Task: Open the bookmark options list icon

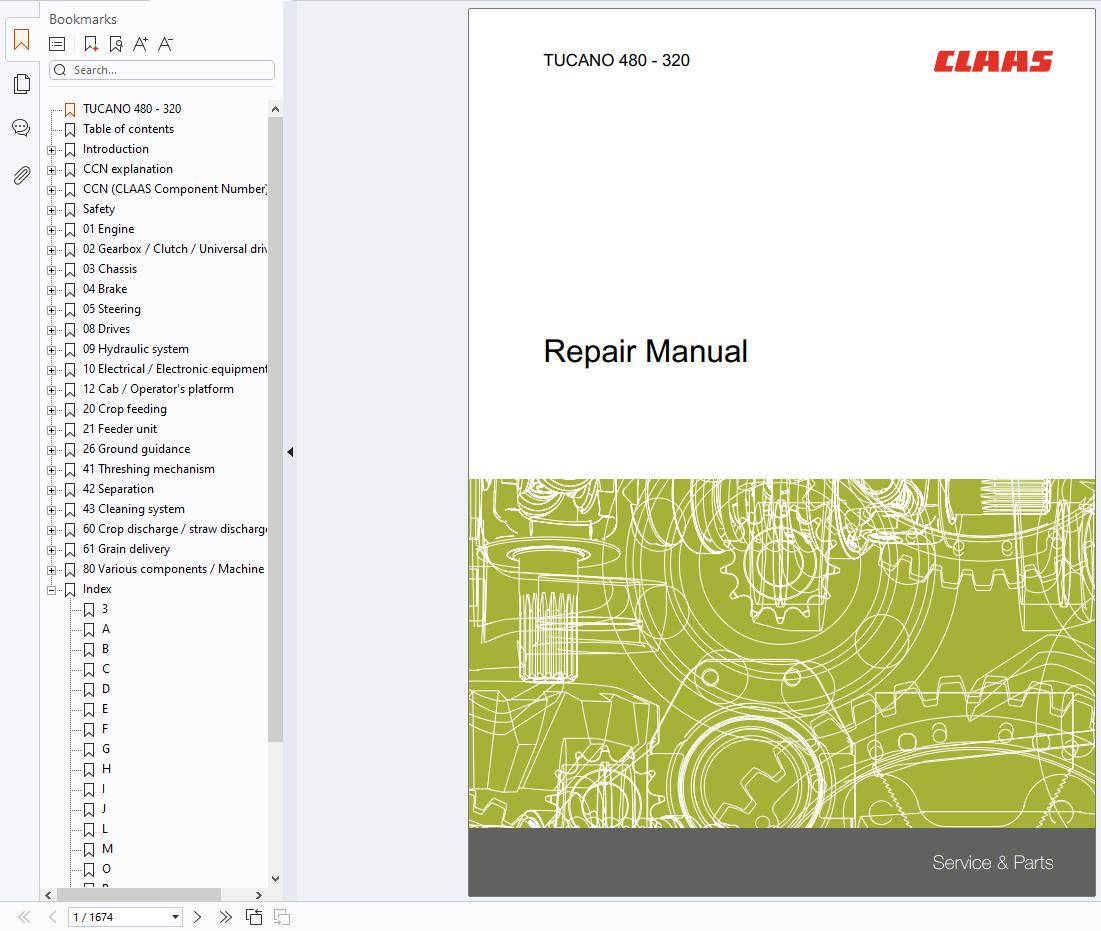Action: pyautogui.click(x=57, y=44)
